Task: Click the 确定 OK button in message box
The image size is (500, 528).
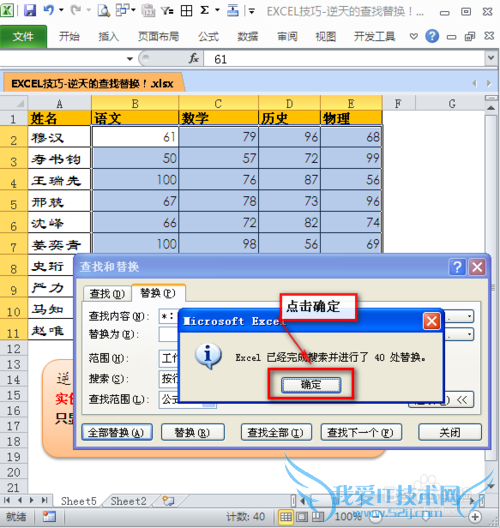Action: point(311,385)
